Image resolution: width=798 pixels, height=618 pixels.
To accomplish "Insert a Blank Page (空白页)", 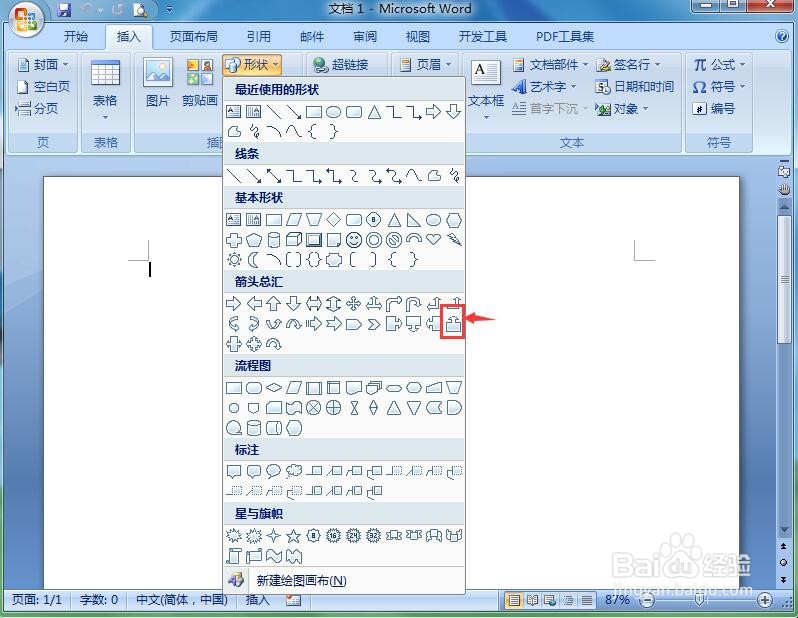I will 43,87.
